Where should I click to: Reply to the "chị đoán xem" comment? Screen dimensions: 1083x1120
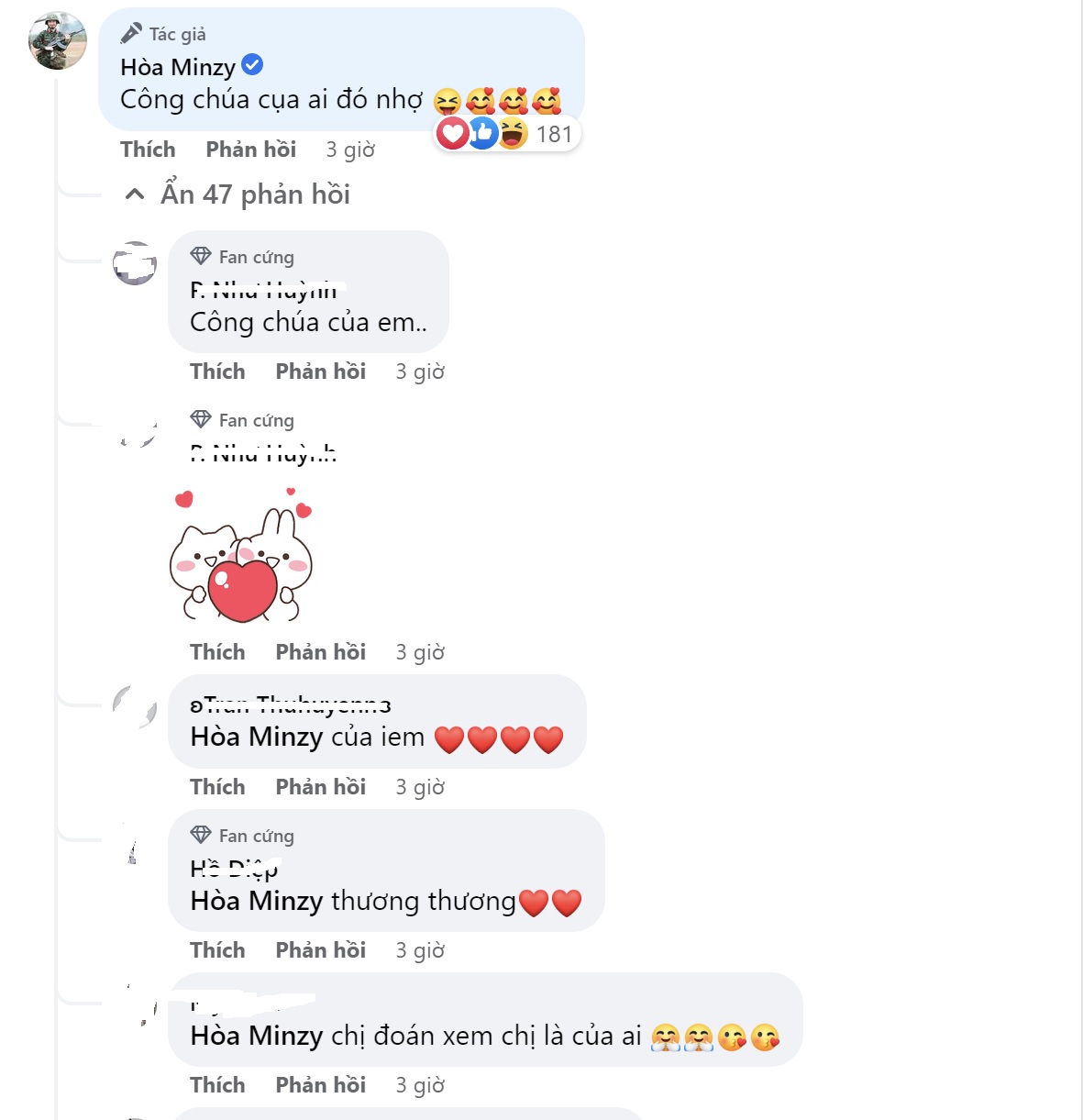[320, 1085]
